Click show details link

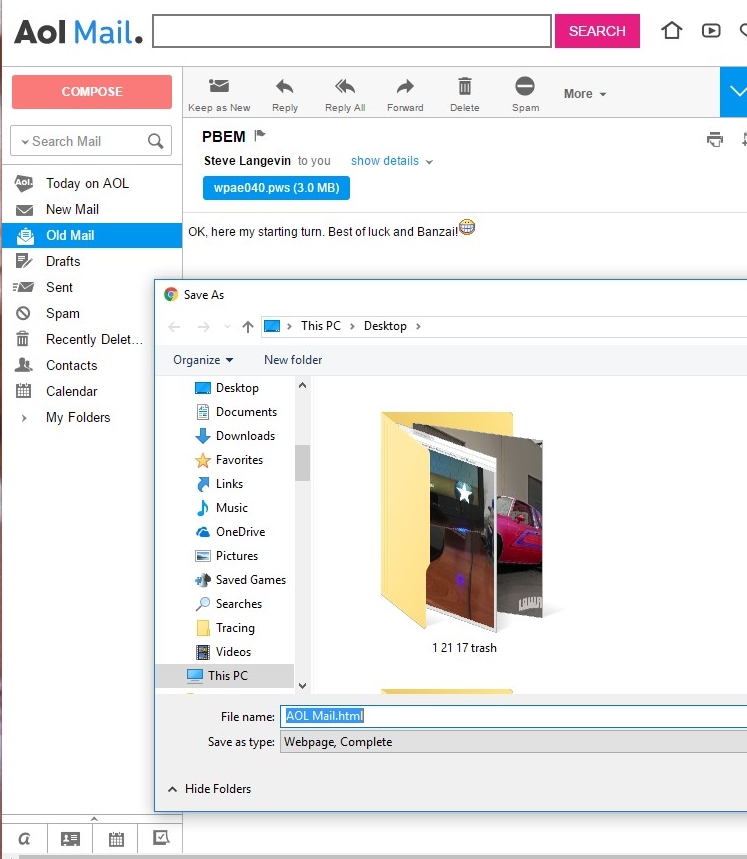(385, 161)
